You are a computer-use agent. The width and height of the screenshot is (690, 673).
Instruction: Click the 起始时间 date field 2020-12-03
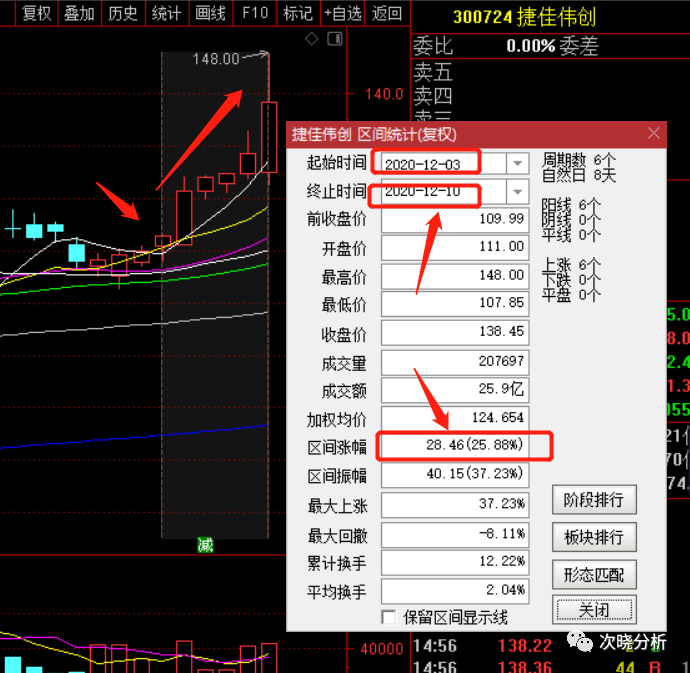pos(444,164)
